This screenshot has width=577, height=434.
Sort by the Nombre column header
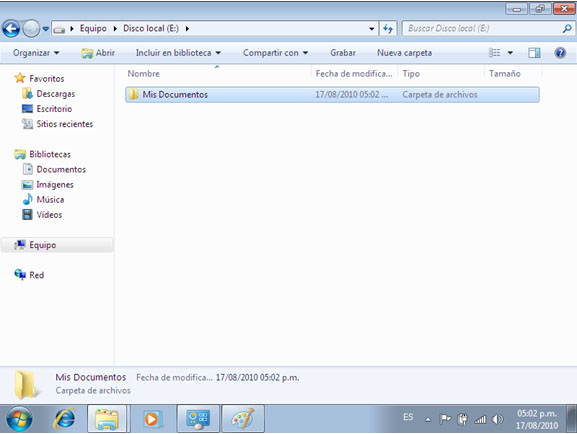click(144, 74)
